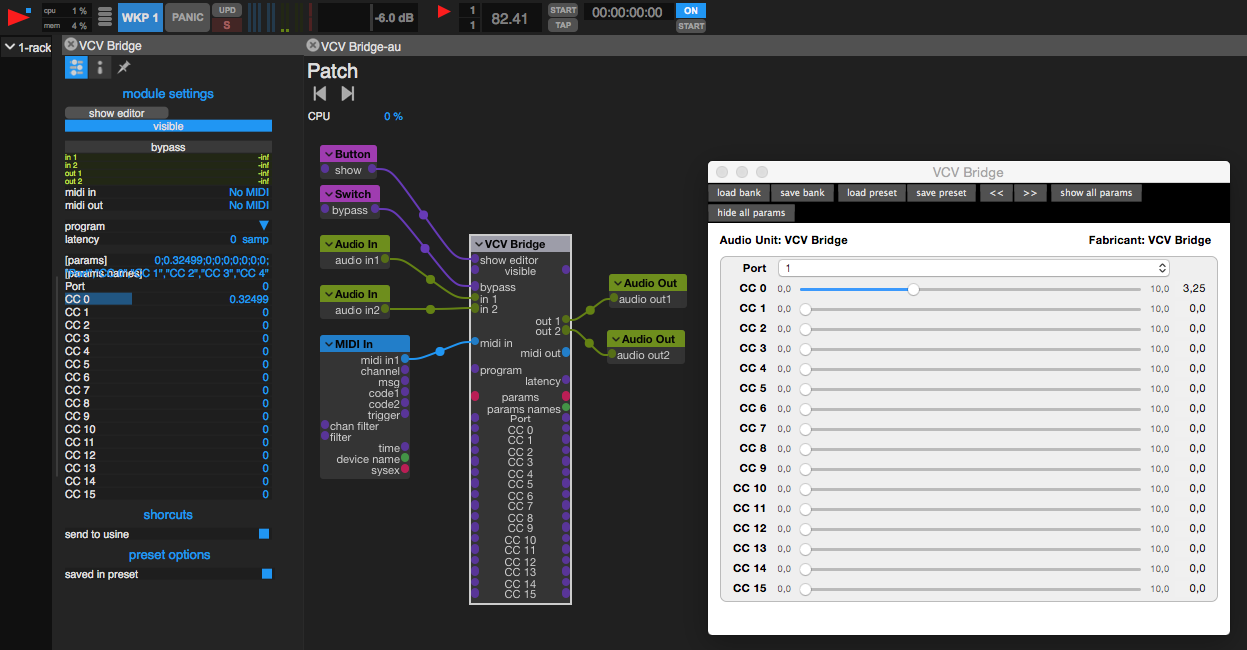Click the pin icon in VCV Bridge panel
The height and width of the screenshot is (650, 1247).
pyautogui.click(x=124, y=67)
